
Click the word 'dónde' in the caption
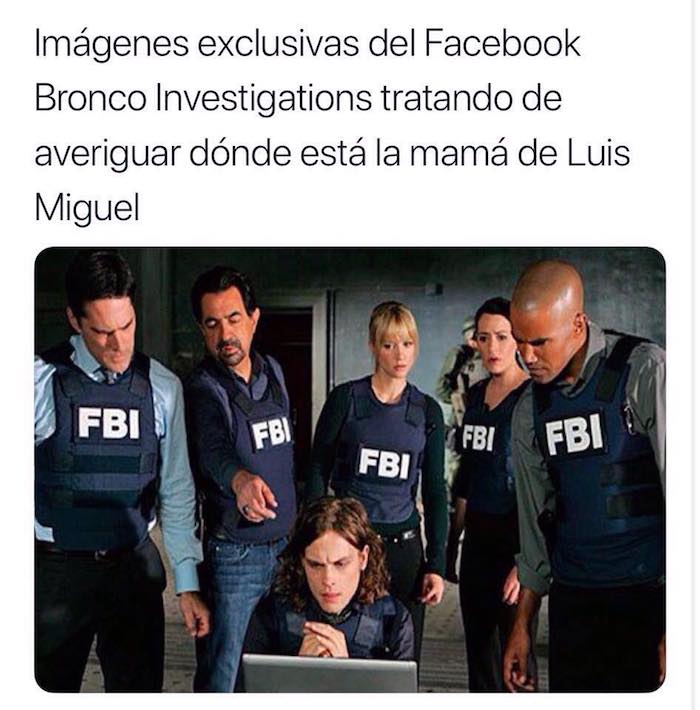(x=240, y=154)
